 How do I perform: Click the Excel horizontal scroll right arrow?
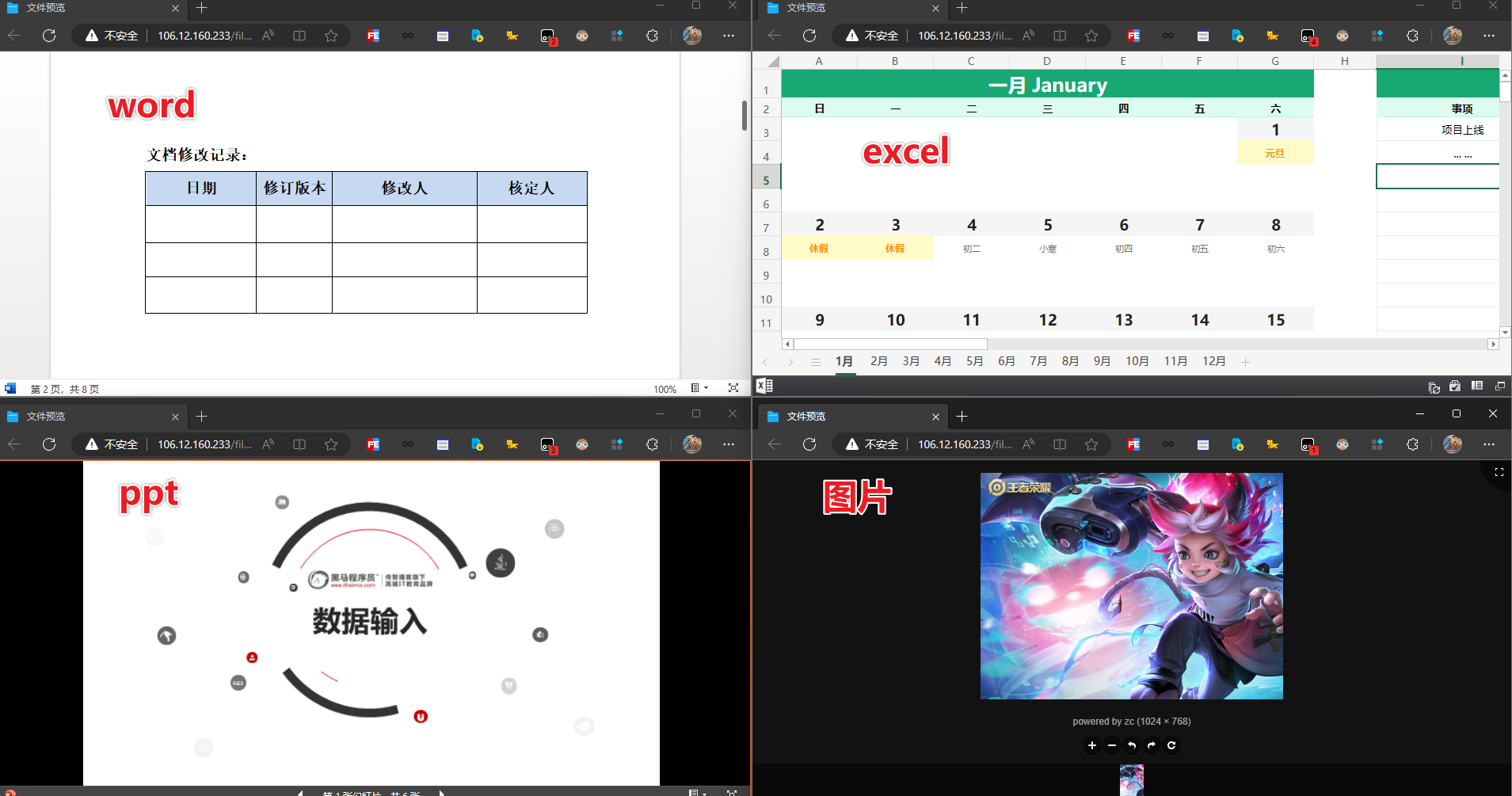1493,344
